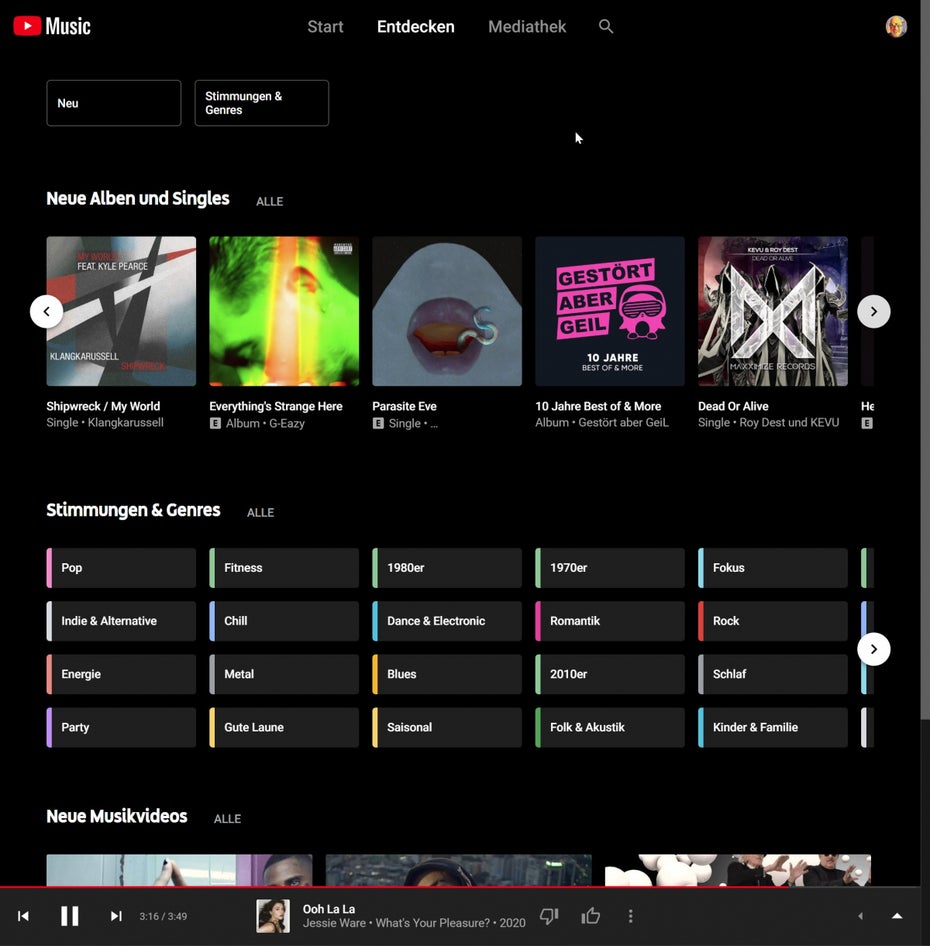The width and height of the screenshot is (930, 946).
Task: Select Dance & Electronic genre
Action: pos(447,621)
